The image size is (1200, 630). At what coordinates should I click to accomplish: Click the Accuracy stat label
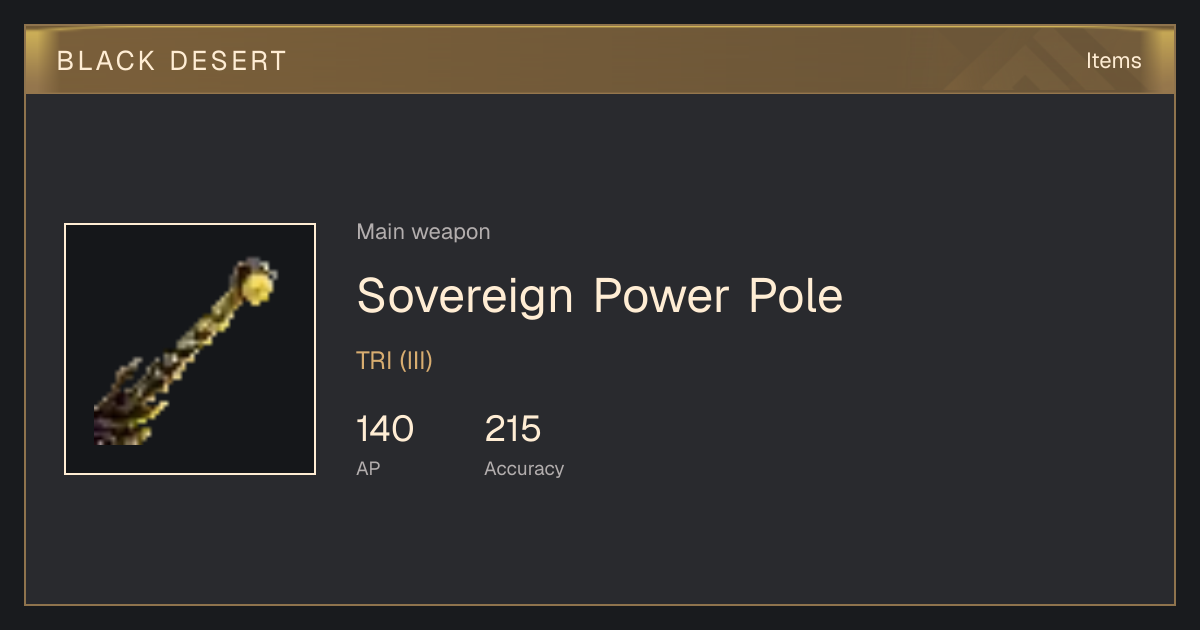pos(524,469)
